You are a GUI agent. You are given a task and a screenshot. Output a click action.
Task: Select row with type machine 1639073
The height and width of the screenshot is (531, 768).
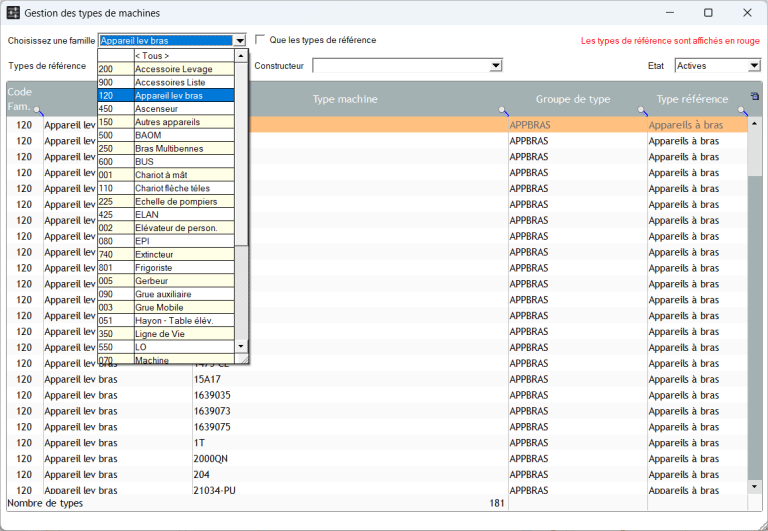click(377, 411)
